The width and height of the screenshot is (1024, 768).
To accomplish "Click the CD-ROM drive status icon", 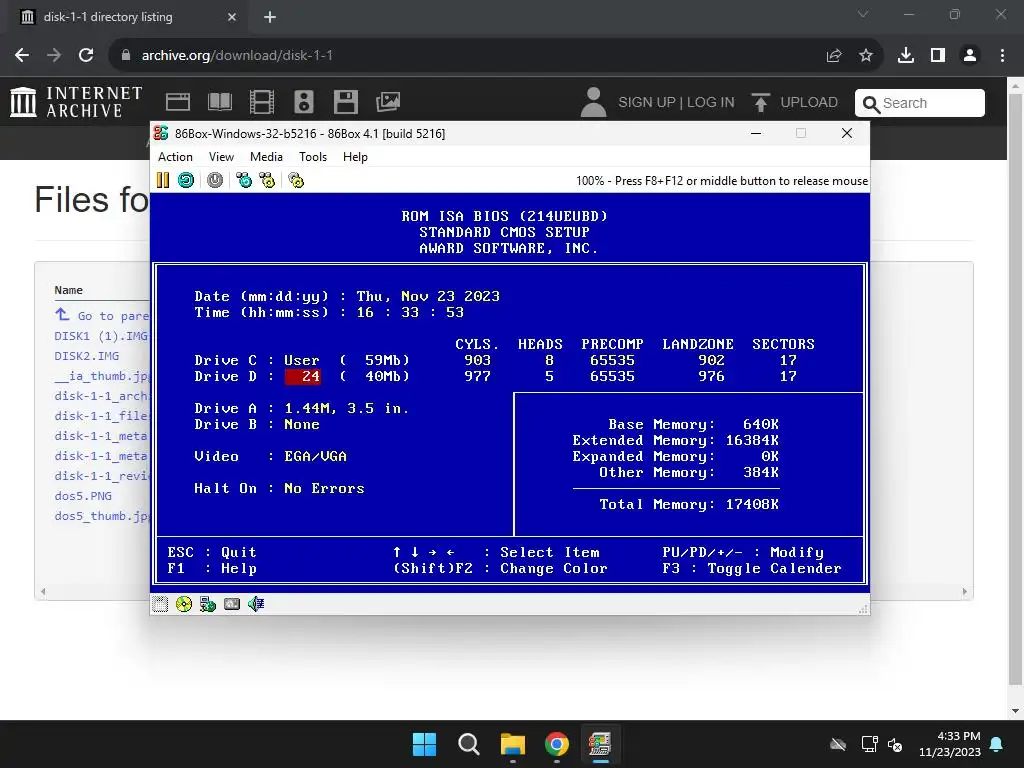I will click(184, 604).
